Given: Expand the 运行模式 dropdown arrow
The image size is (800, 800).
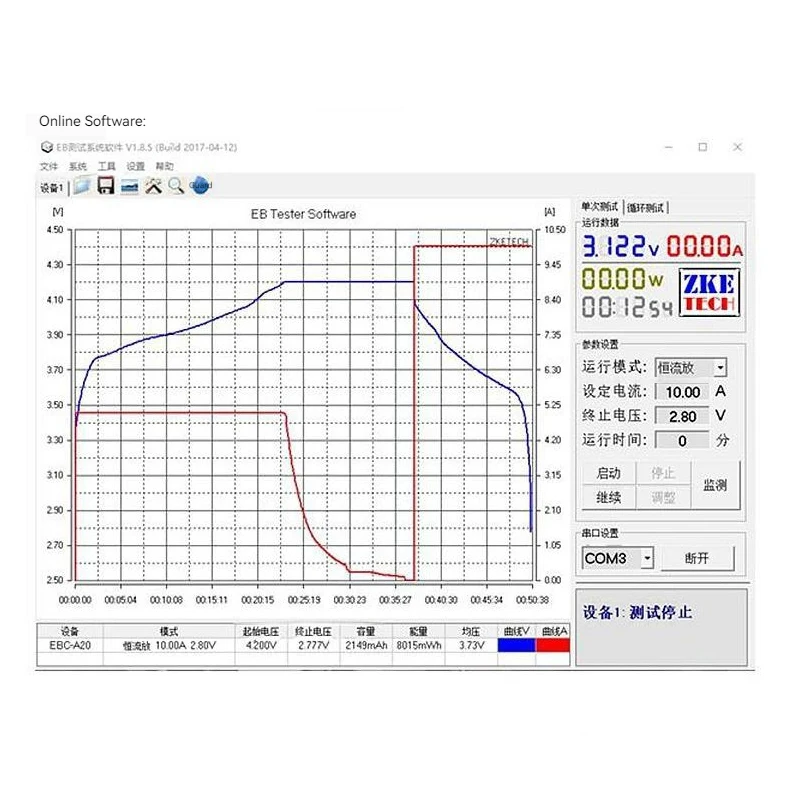Looking at the screenshot, I should [x=720, y=367].
